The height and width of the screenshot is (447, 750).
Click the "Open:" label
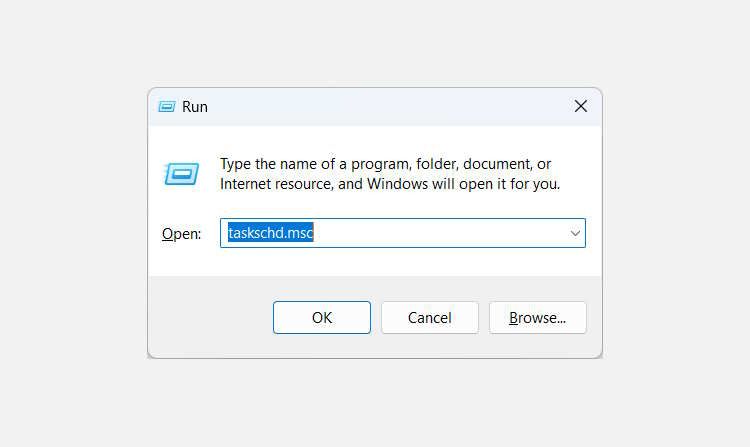[181, 234]
